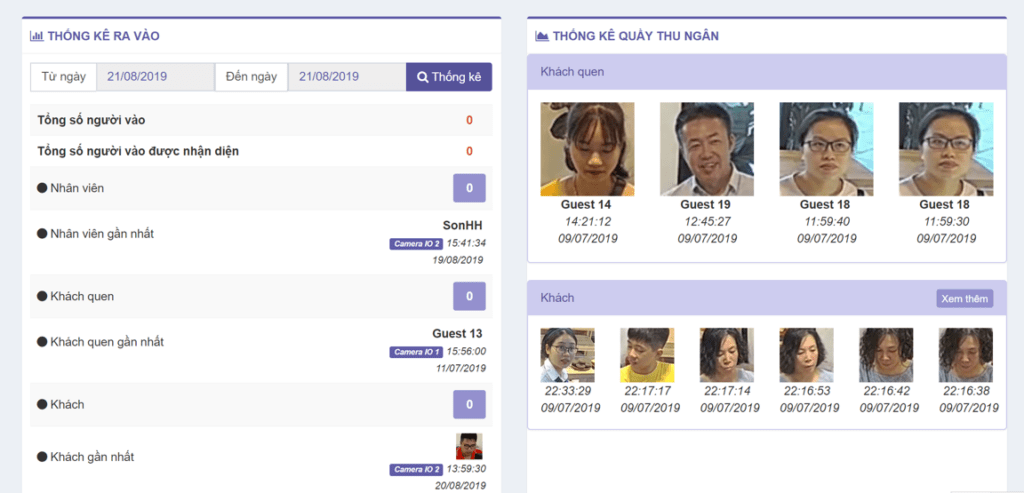Select the Đến ngày date field

(346, 77)
